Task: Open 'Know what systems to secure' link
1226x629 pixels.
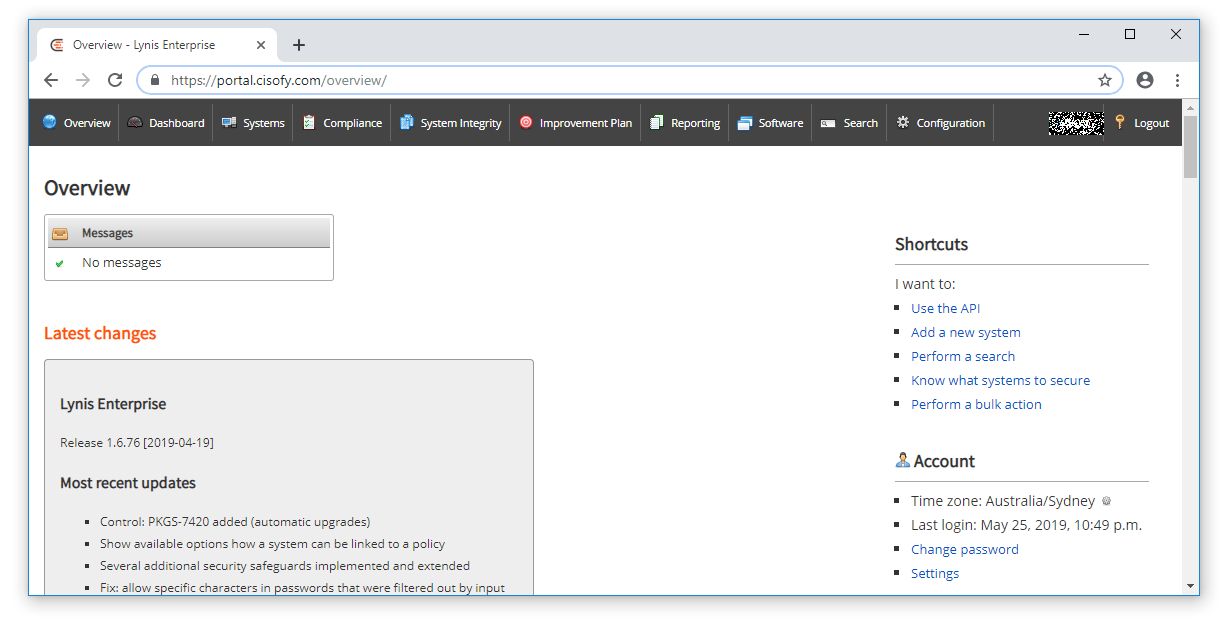Action: 1000,380
